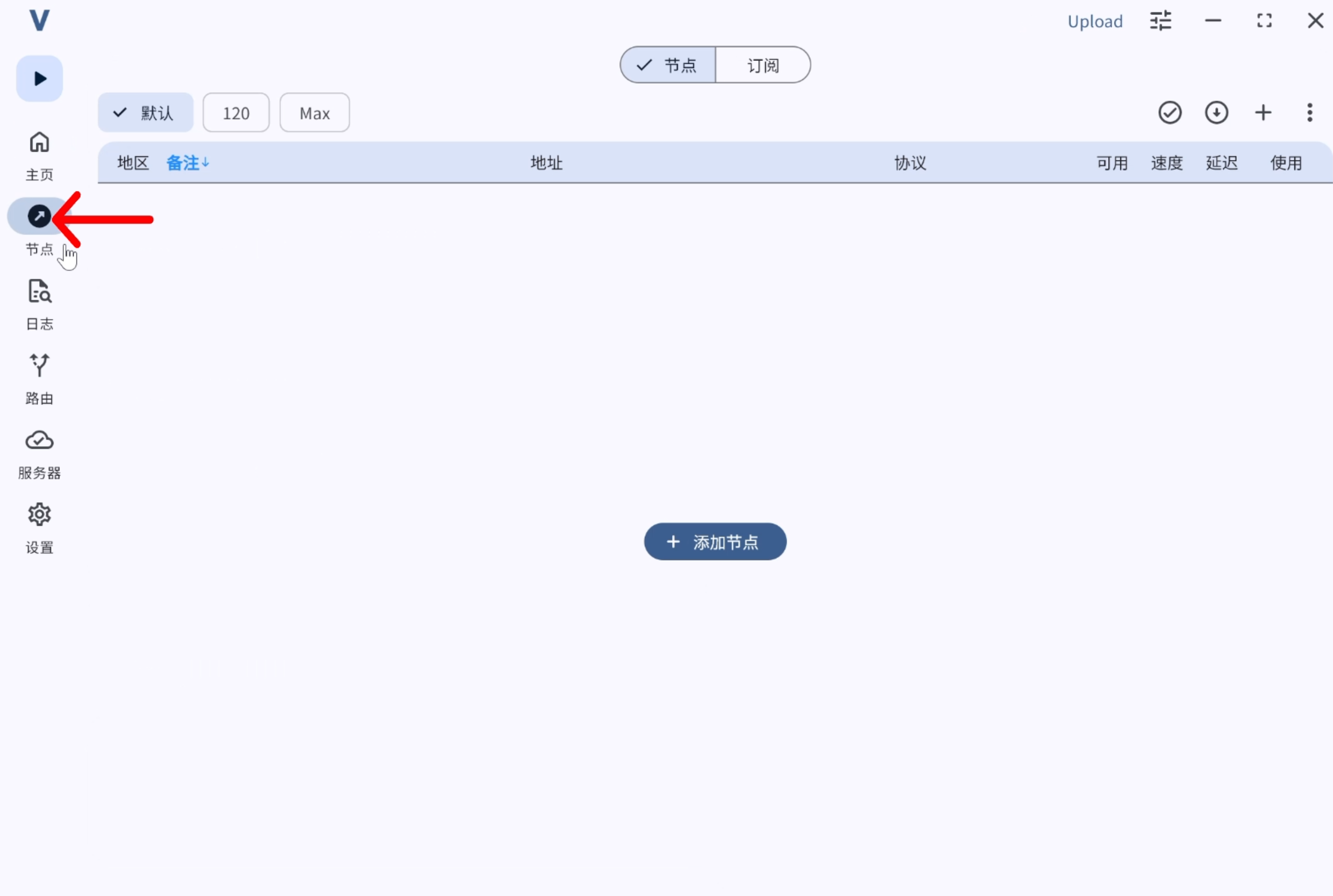Open the 主页 home page

pos(40,157)
